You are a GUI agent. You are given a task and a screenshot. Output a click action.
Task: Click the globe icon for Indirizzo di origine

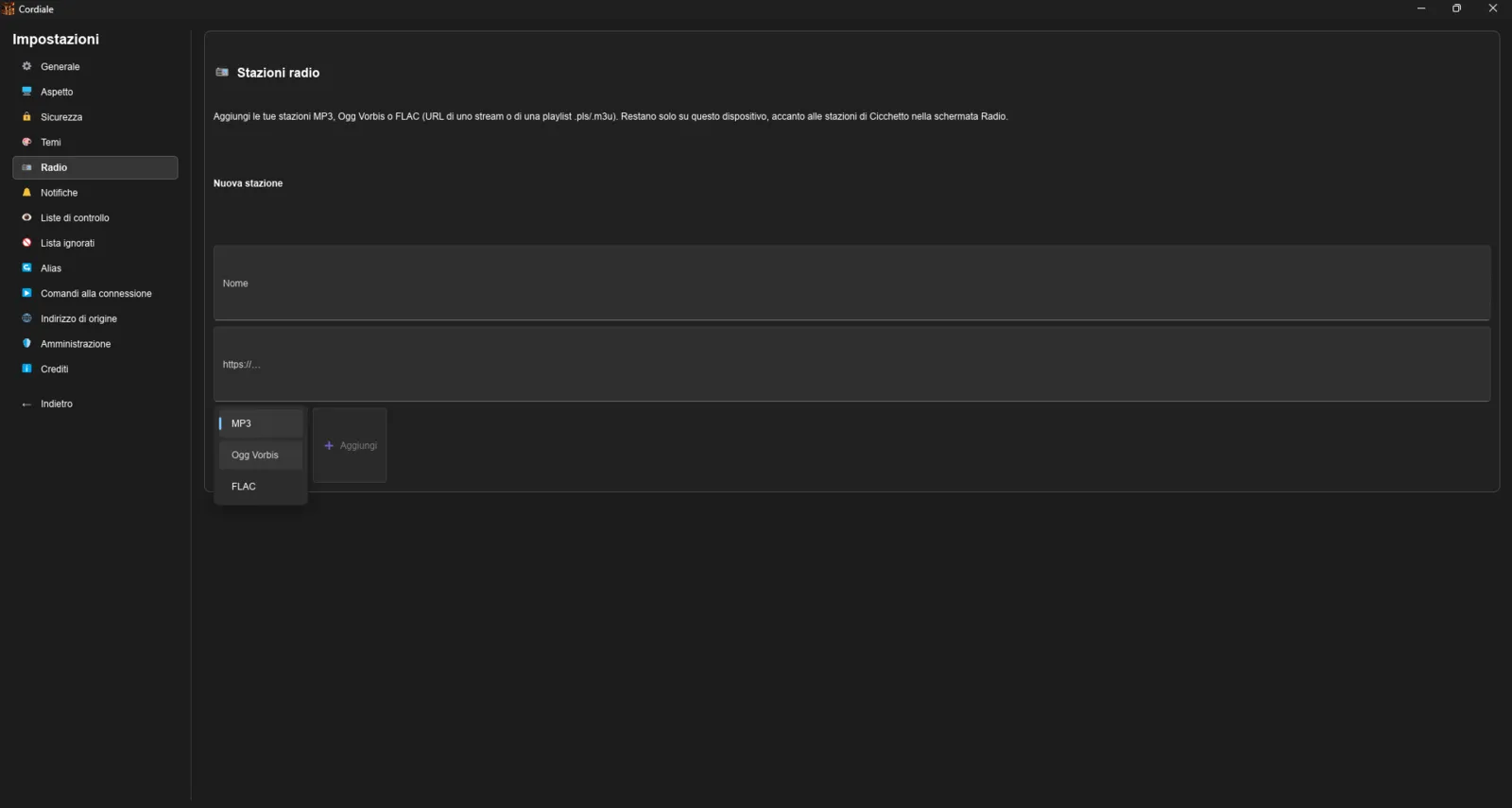tap(26, 318)
